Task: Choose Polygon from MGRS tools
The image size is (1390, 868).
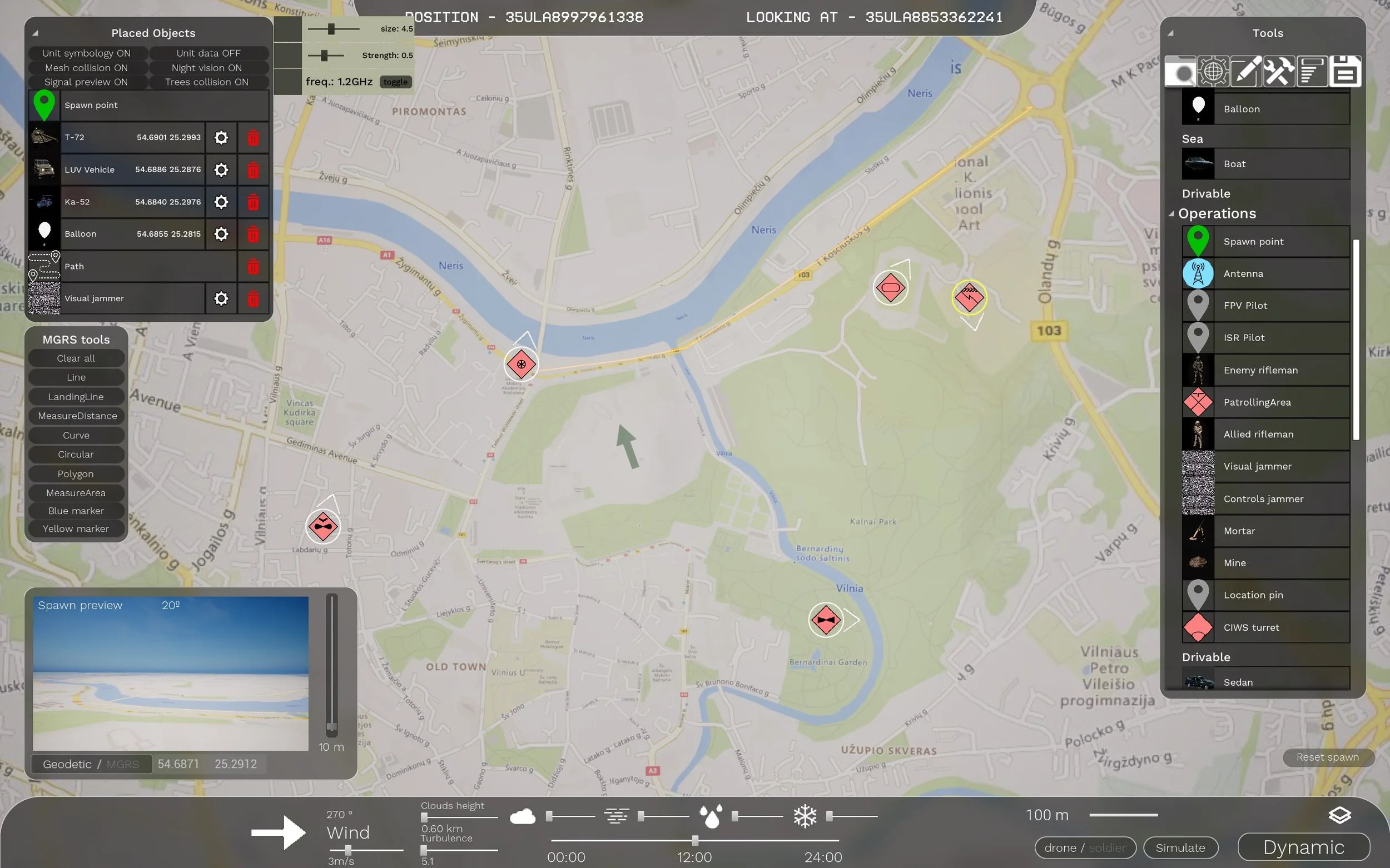Action: click(x=76, y=473)
